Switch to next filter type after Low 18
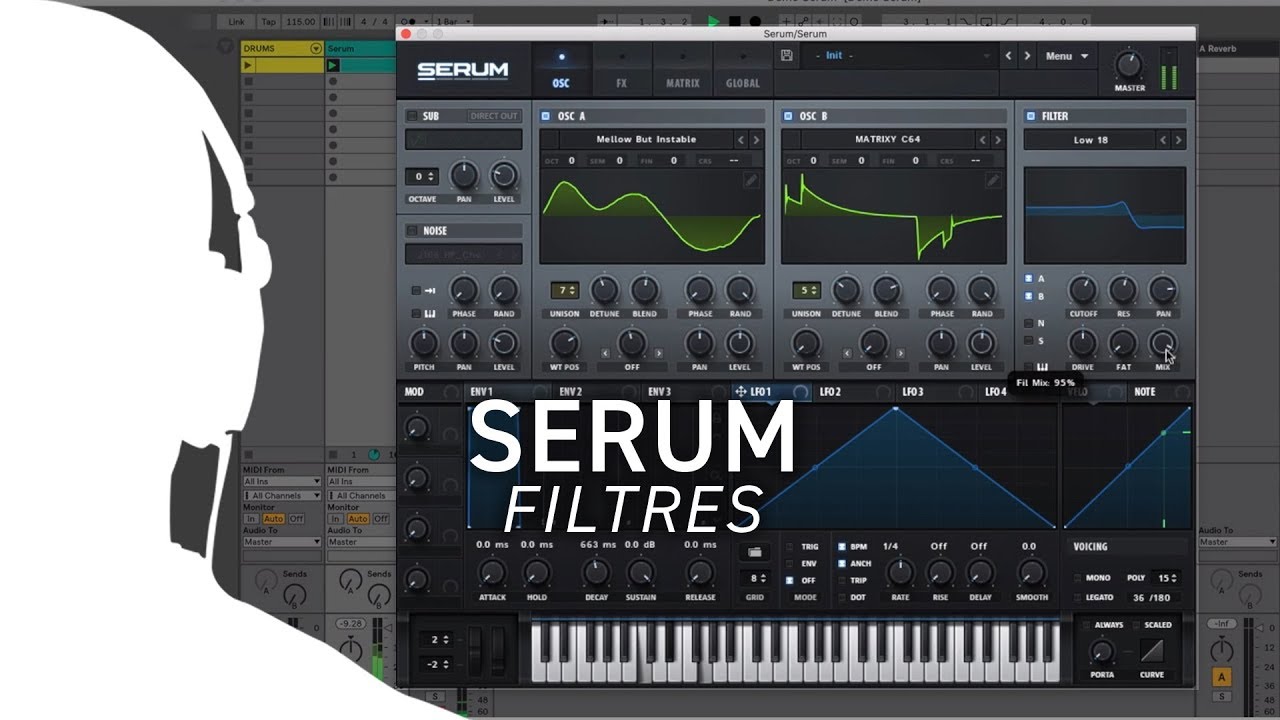The image size is (1280, 720). tap(1179, 140)
